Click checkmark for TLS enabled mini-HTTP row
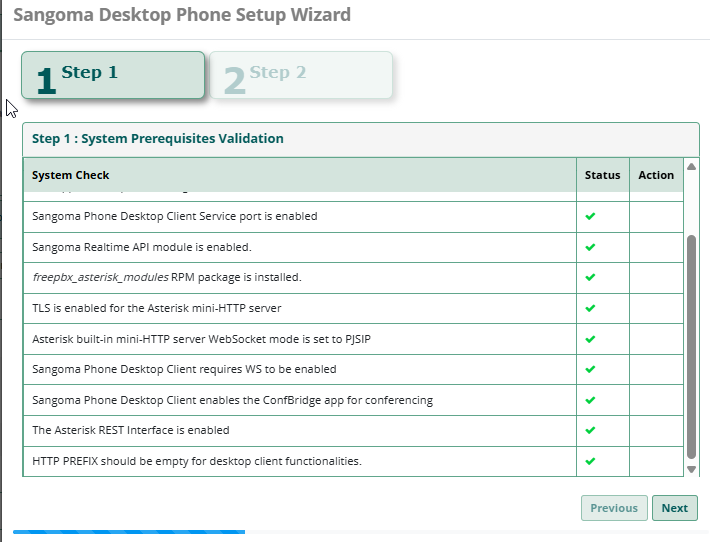 pyautogui.click(x=590, y=308)
